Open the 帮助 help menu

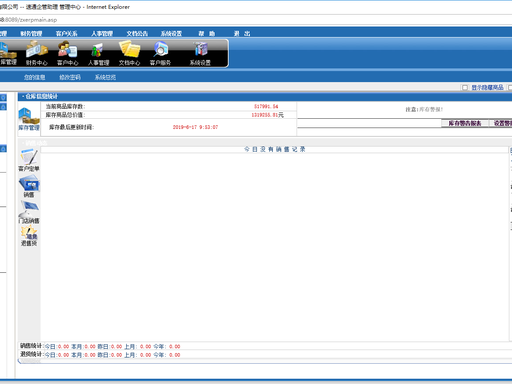point(207,33)
